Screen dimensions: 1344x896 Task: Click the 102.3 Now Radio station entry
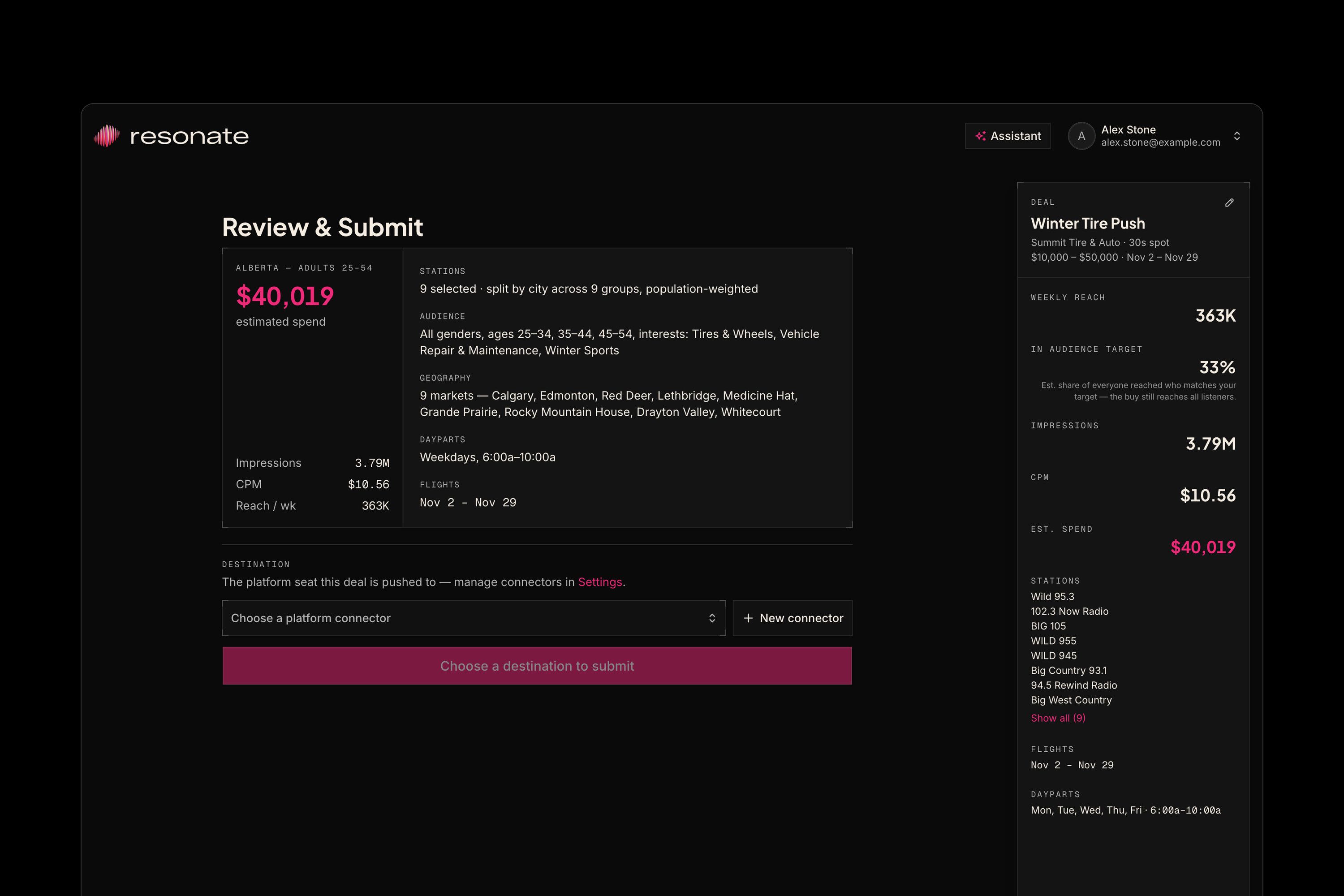point(1069,612)
